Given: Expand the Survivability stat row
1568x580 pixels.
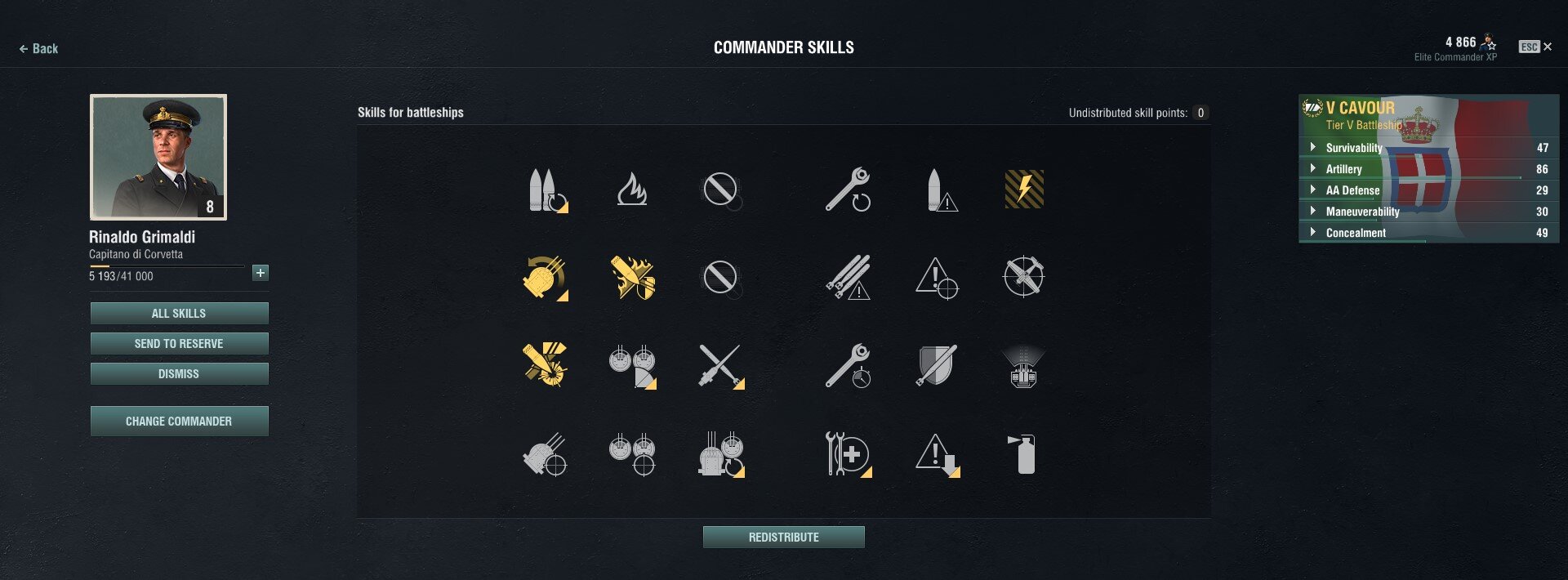Looking at the screenshot, I should [1428, 148].
